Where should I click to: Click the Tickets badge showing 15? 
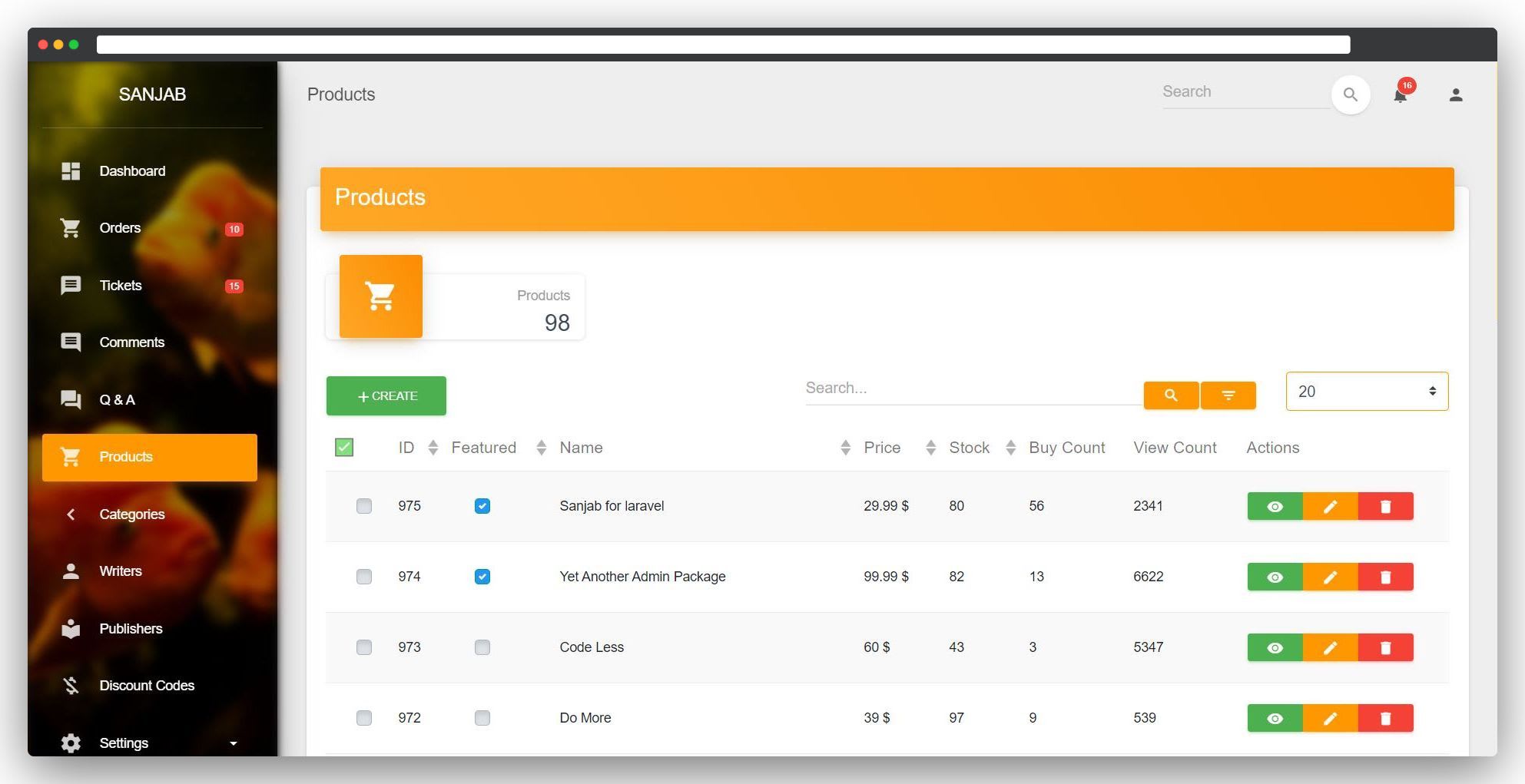(x=234, y=286)
